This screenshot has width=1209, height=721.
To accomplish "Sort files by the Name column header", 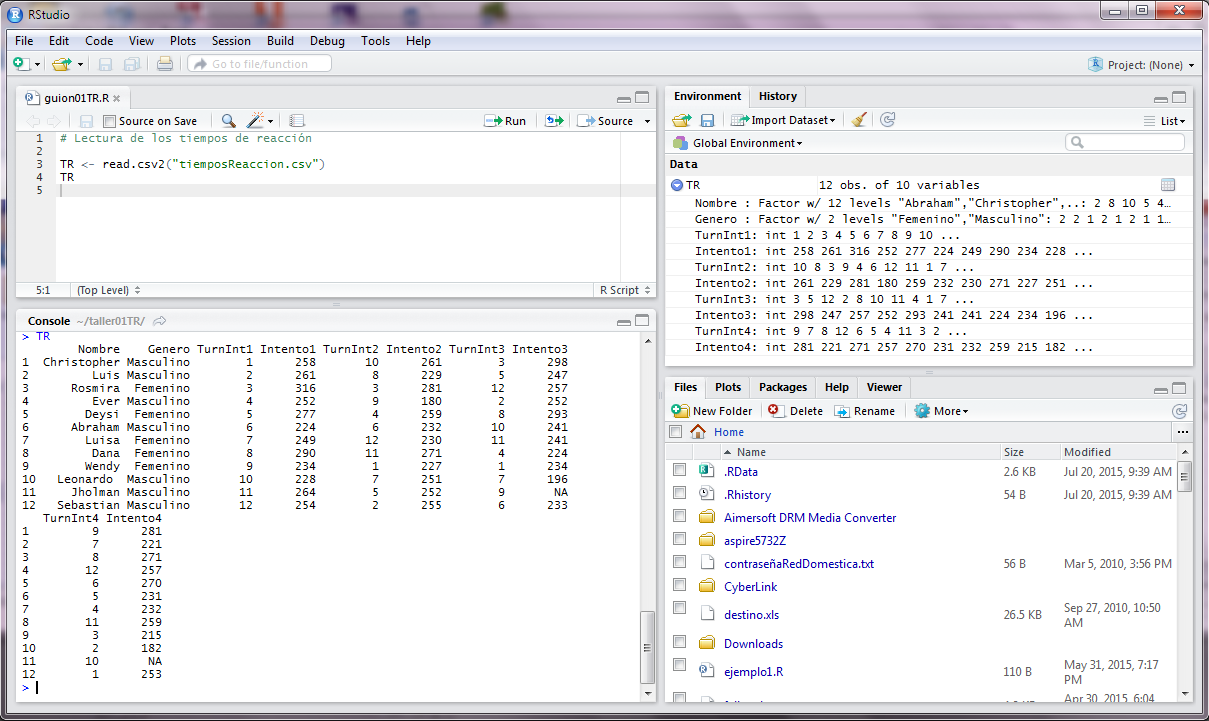I will pos(751,452).
